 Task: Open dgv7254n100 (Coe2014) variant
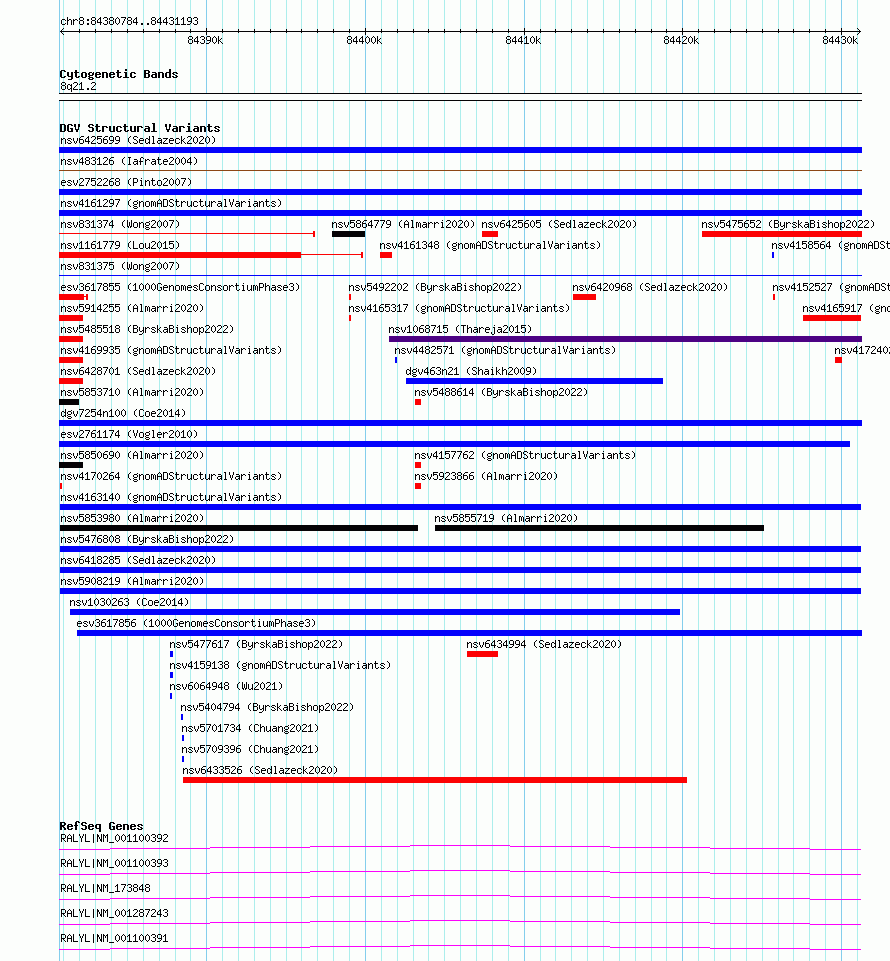(x=123, y=413)
